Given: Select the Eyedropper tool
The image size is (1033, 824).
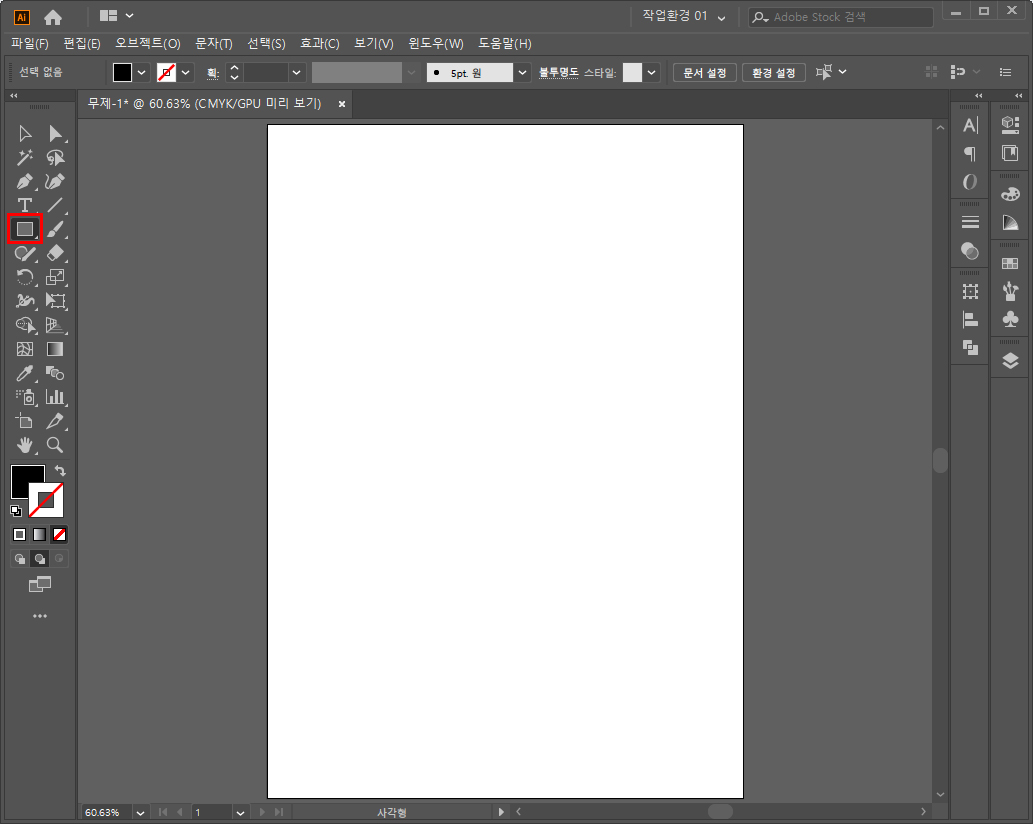Looking at the screenshot, I should pyautogui.click(x=25, y=373).
